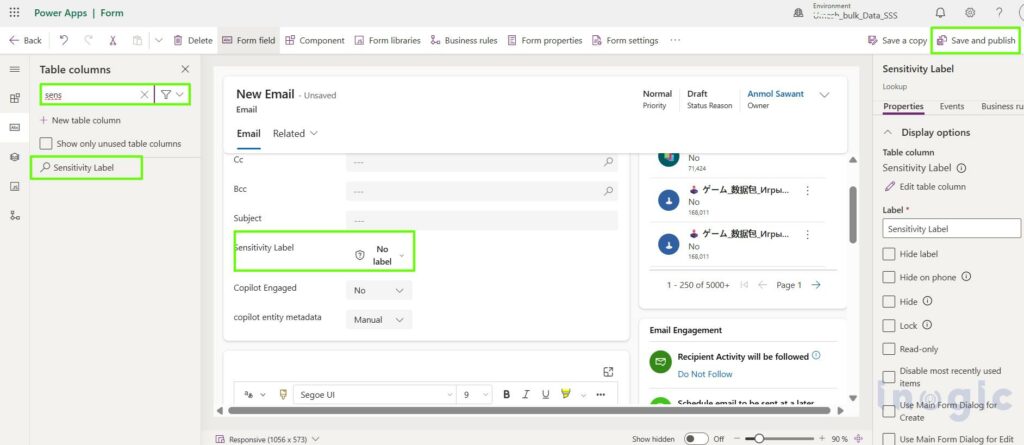The width and height of the screenshot is (1024, 445).
Task: Open the business rules sidebar icon
Action: tap(14, 216)
